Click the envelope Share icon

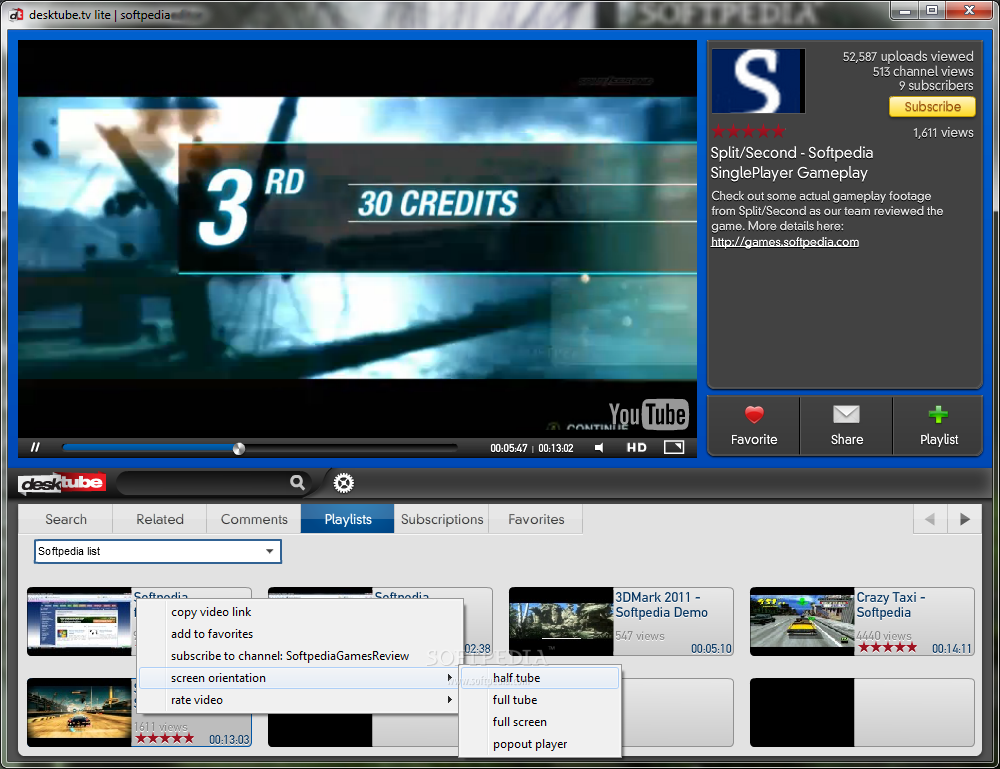[x=846, y=414]
